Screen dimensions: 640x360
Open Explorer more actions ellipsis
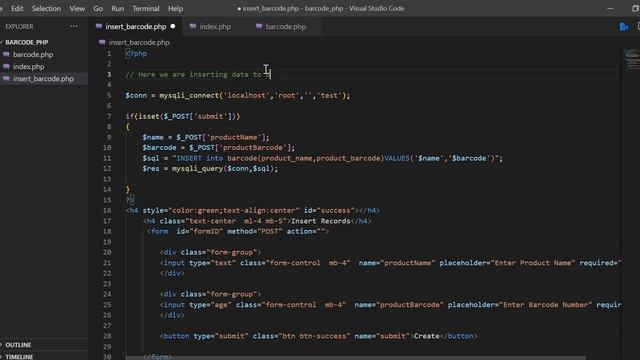(x=73, y=27)
